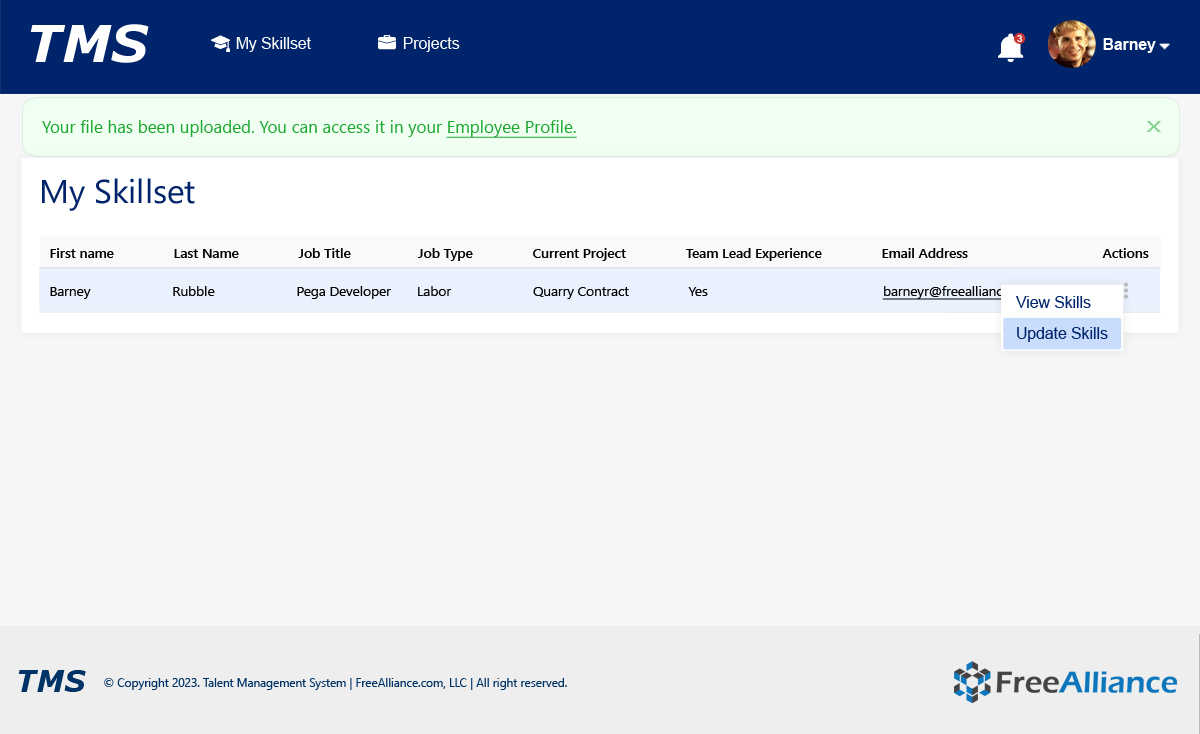Image resolution: width=1200 pixels, height=734 pixels.
Task: Click the briefcase icon beside Projects
Action: tap(386, 43)
